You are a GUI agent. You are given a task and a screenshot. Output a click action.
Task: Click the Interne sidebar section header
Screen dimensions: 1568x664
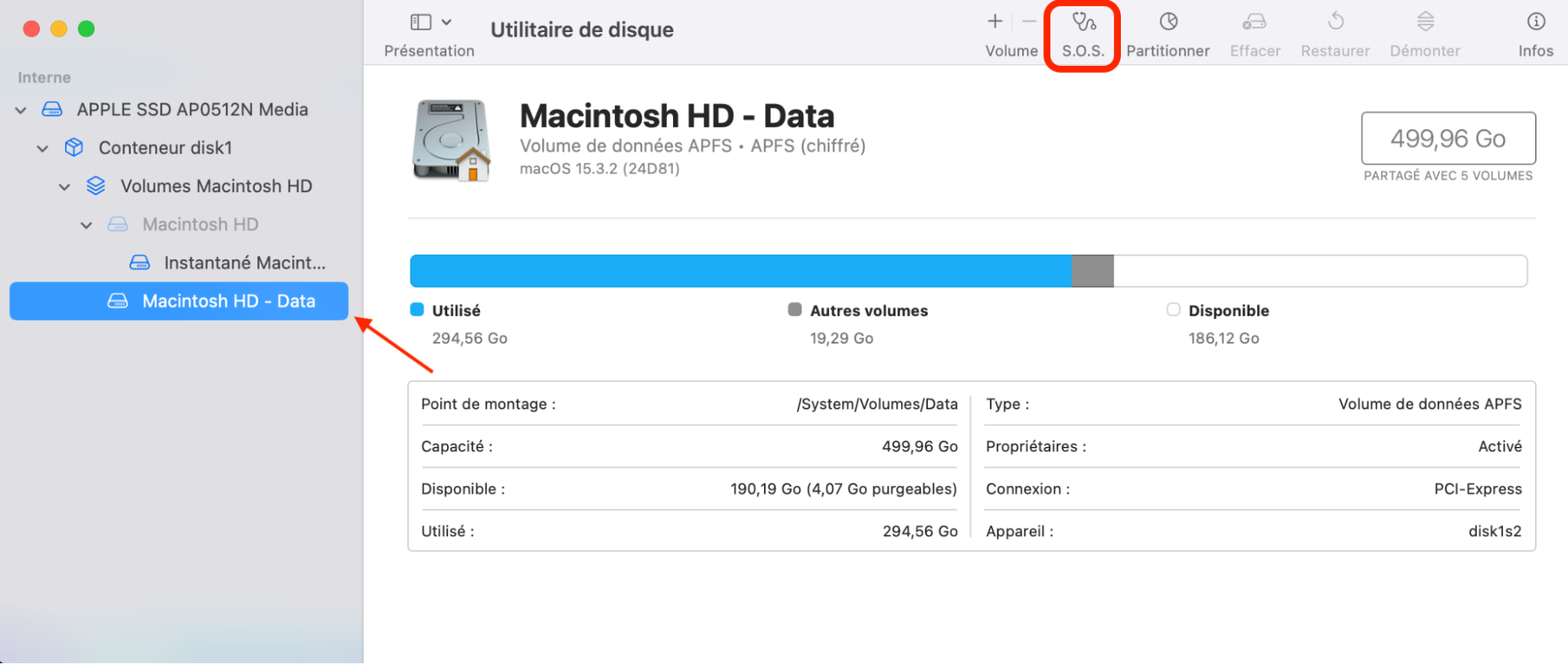[44, 78]
